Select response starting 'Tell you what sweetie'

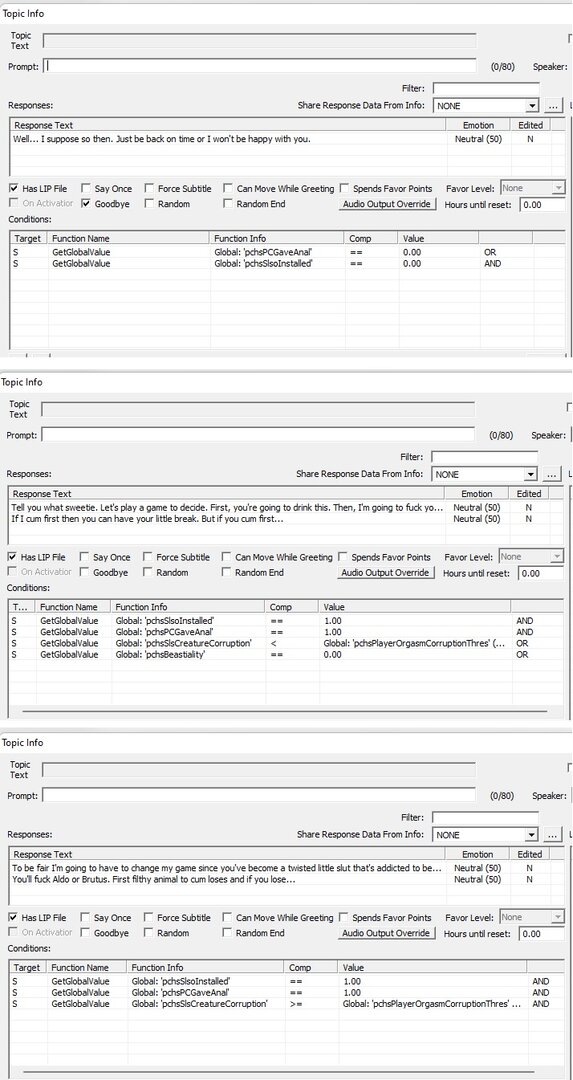(286, 507)
